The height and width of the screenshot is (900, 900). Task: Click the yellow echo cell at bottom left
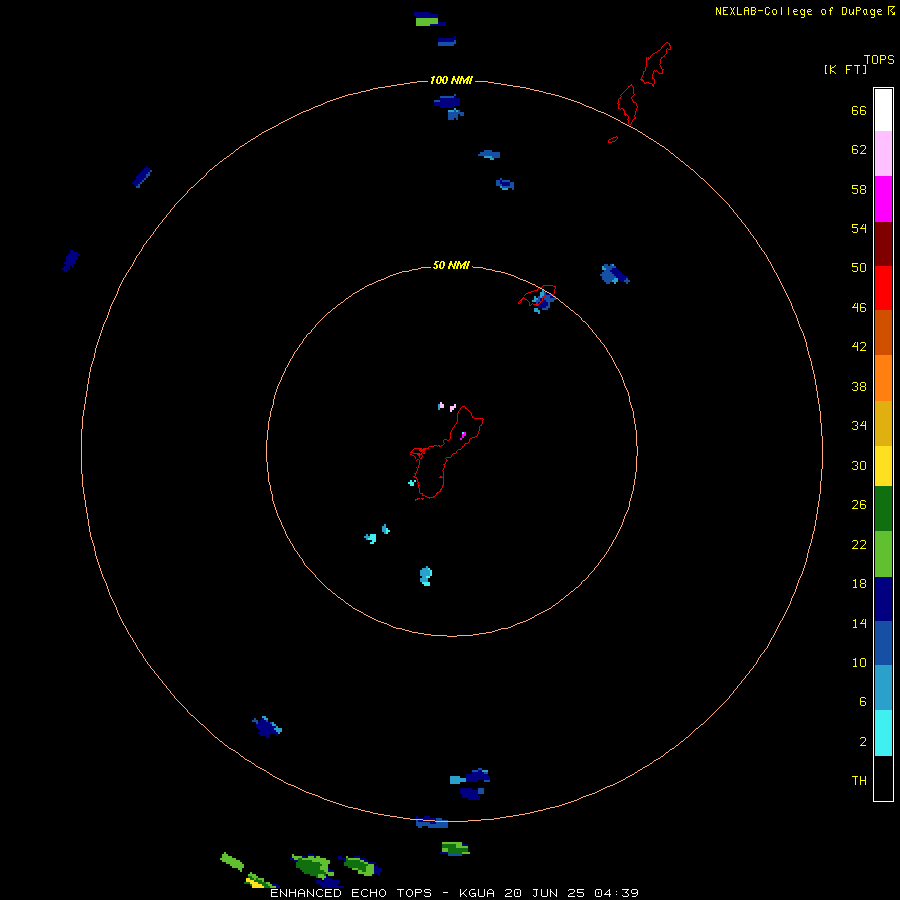[x=254, y=882]
